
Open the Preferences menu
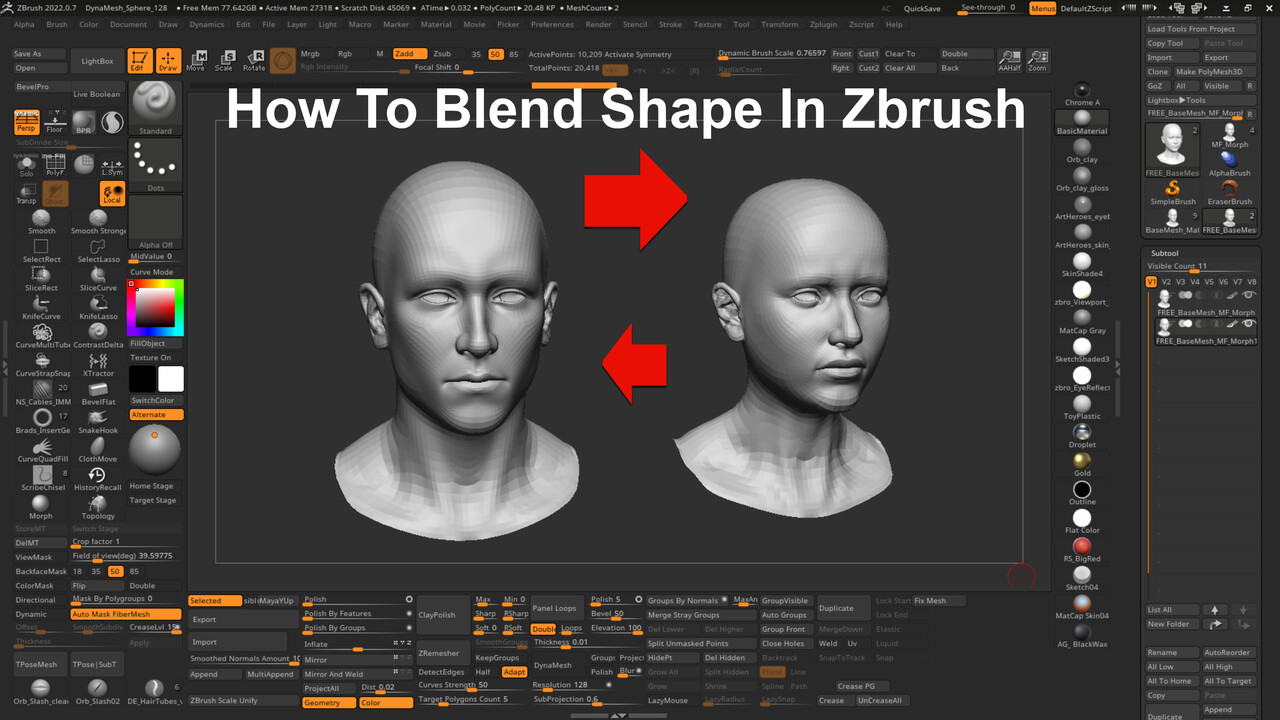click(552, 24)
